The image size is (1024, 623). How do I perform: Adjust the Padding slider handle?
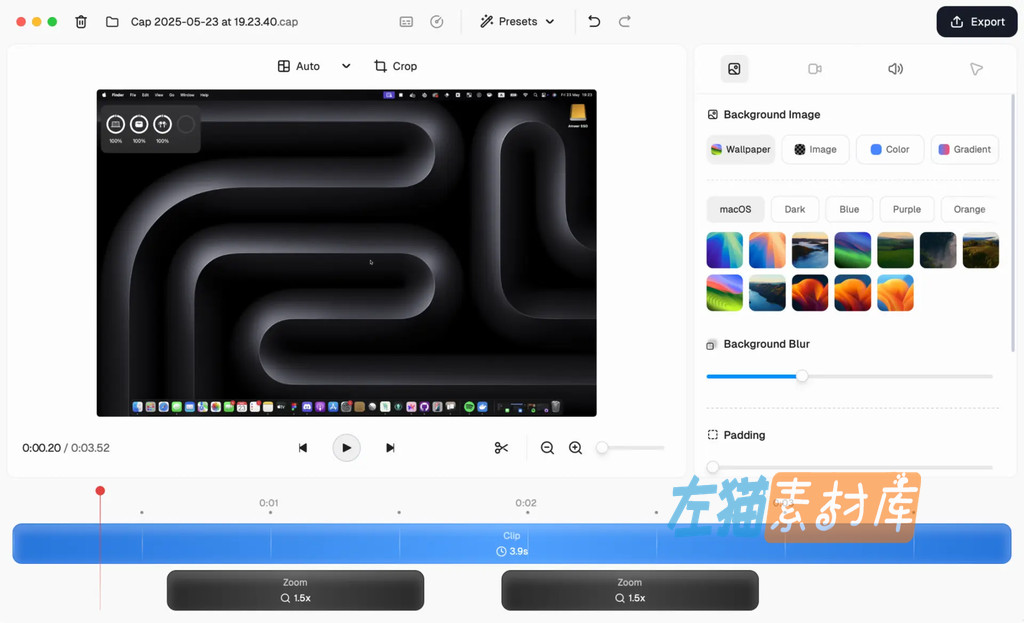pos(713,467)
